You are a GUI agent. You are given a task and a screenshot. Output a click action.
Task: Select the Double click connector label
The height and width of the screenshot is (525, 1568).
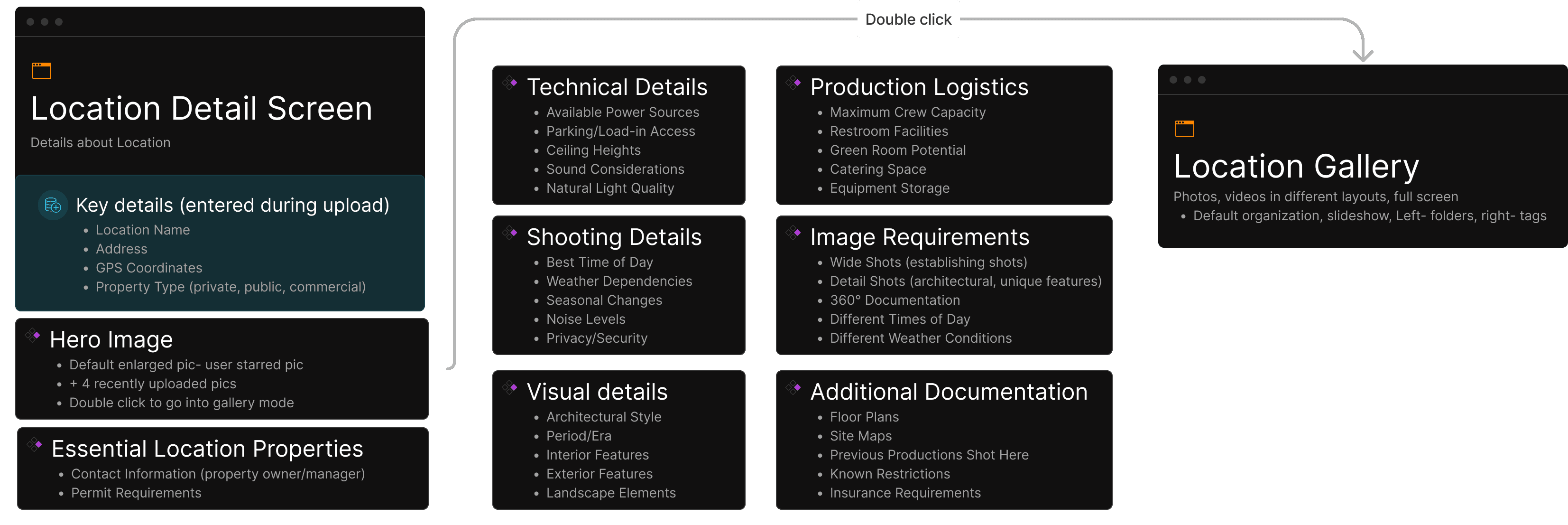point(908,19)
